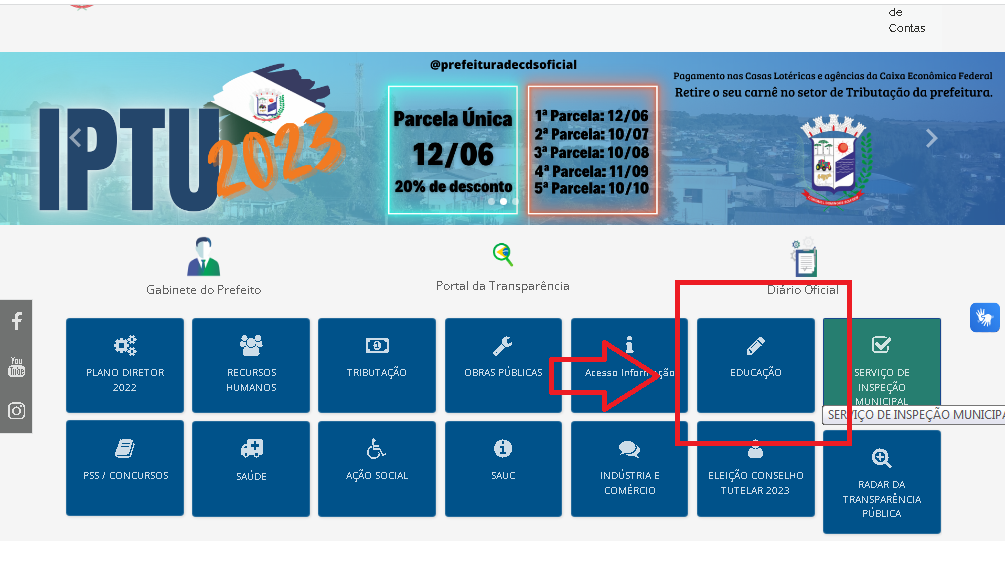Open the Ação Social tile
This screenshot has height=587, width=1006.
tap(377, 468)
